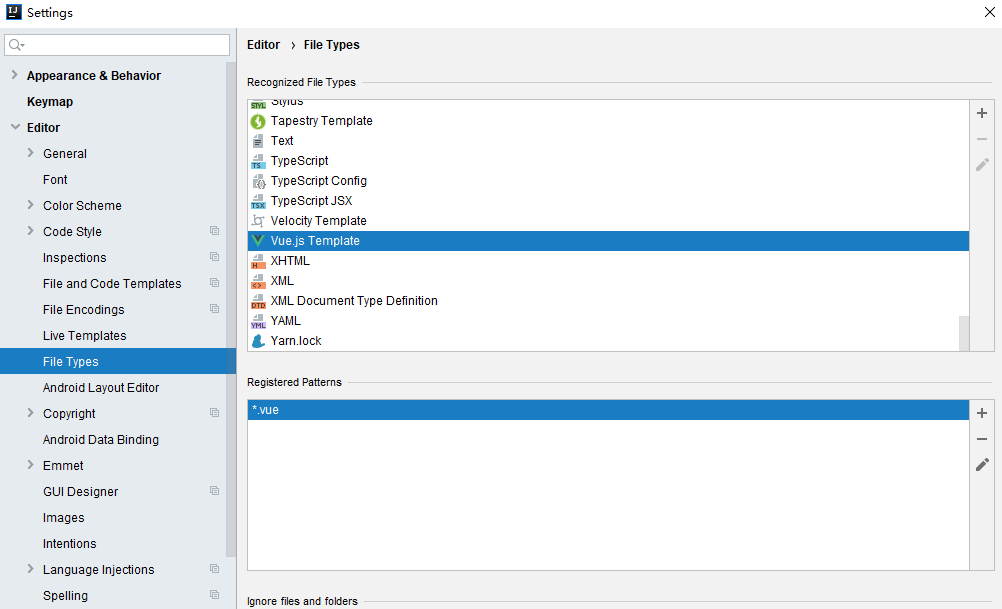Expand the Emmet node arrow

pyautogui.click(x=31, y=465)
